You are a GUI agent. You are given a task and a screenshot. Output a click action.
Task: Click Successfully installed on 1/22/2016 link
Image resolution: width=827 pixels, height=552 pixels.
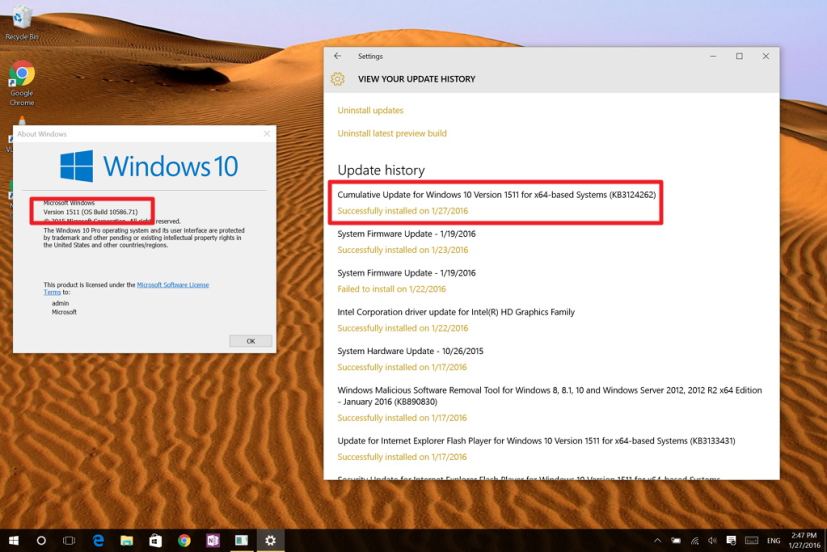click(x=402, y=327)
